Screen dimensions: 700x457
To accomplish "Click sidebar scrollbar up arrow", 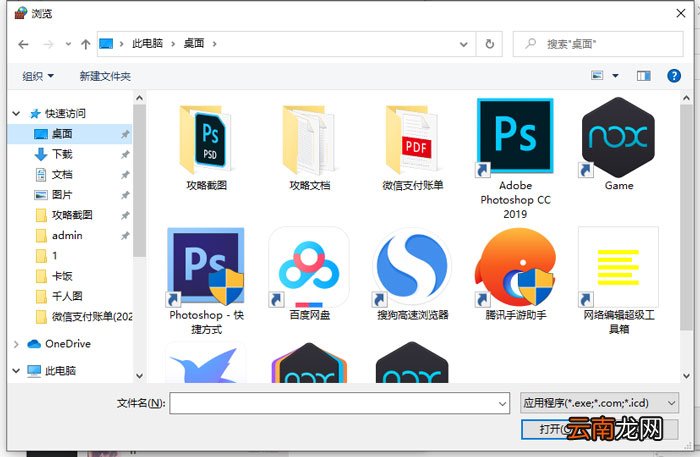I will point(139,98).
